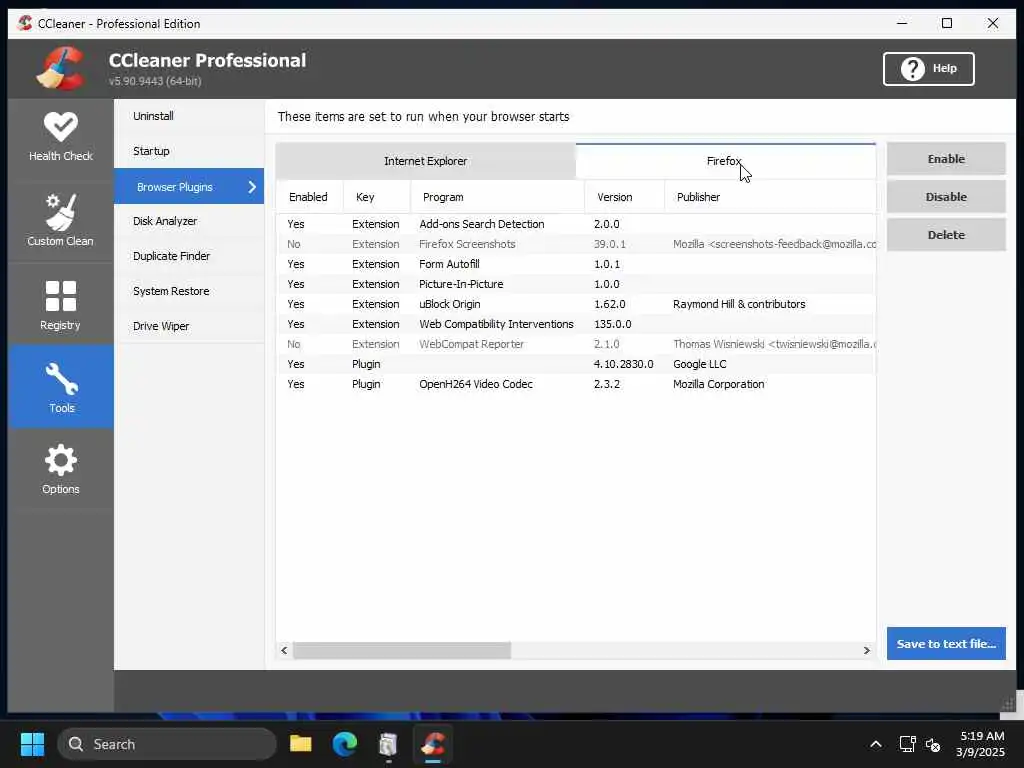This screenshot has width=1024, height=768.
Task: Click the Help question mark button
Action: (x=928, y=69)
